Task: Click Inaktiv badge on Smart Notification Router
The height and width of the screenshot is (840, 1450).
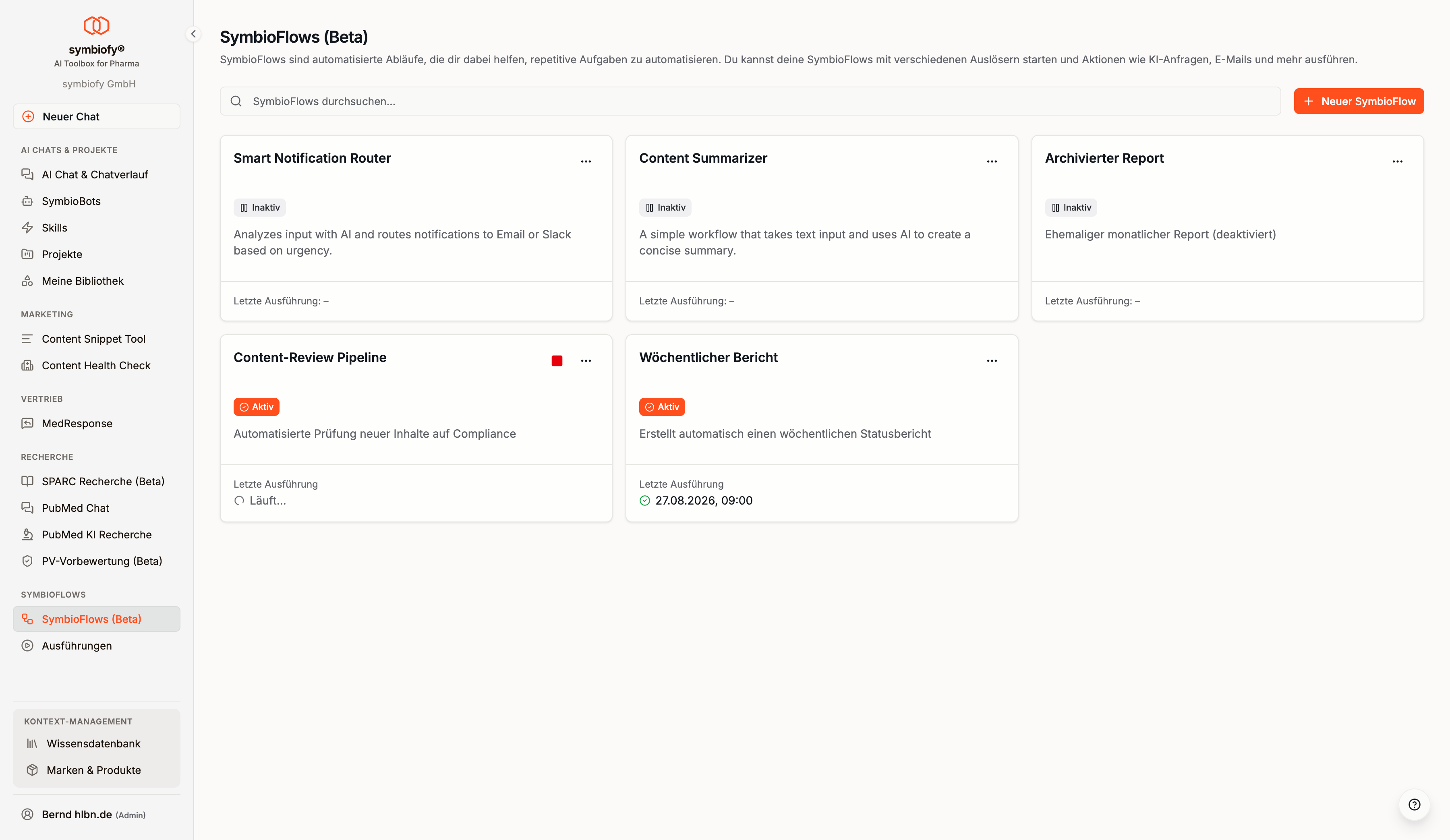Action: click(259, 208)
